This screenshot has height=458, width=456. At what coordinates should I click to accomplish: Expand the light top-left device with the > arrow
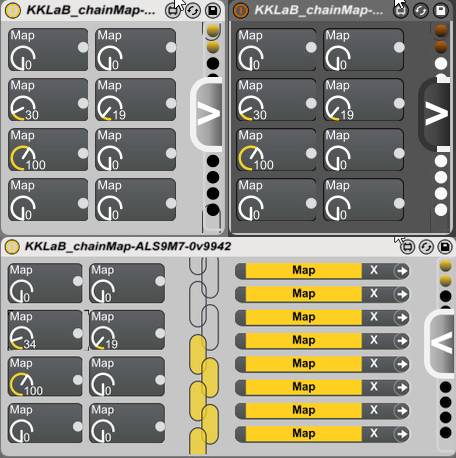(x=207, y=114)
